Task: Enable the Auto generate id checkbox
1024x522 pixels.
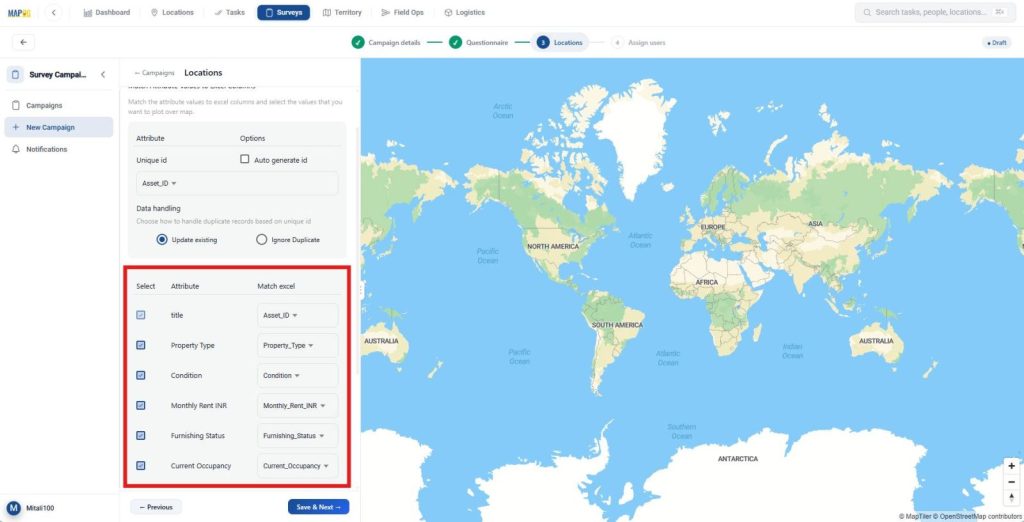Action: (x=245, y=159)
